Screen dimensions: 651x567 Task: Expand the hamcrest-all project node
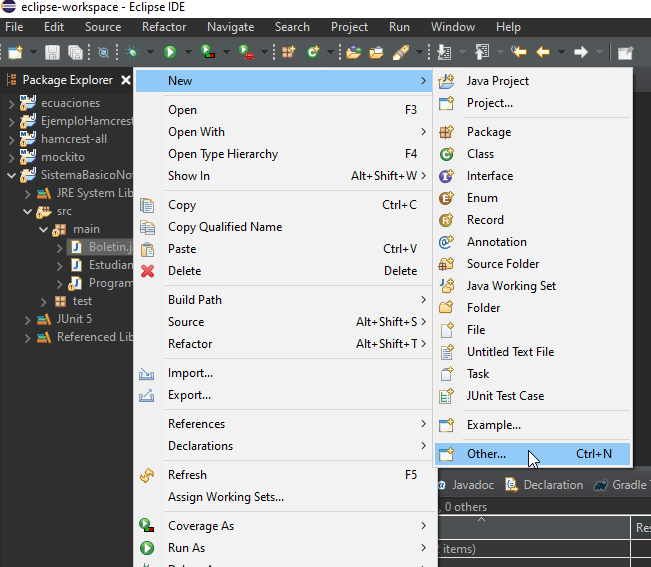tap(12, 140)
